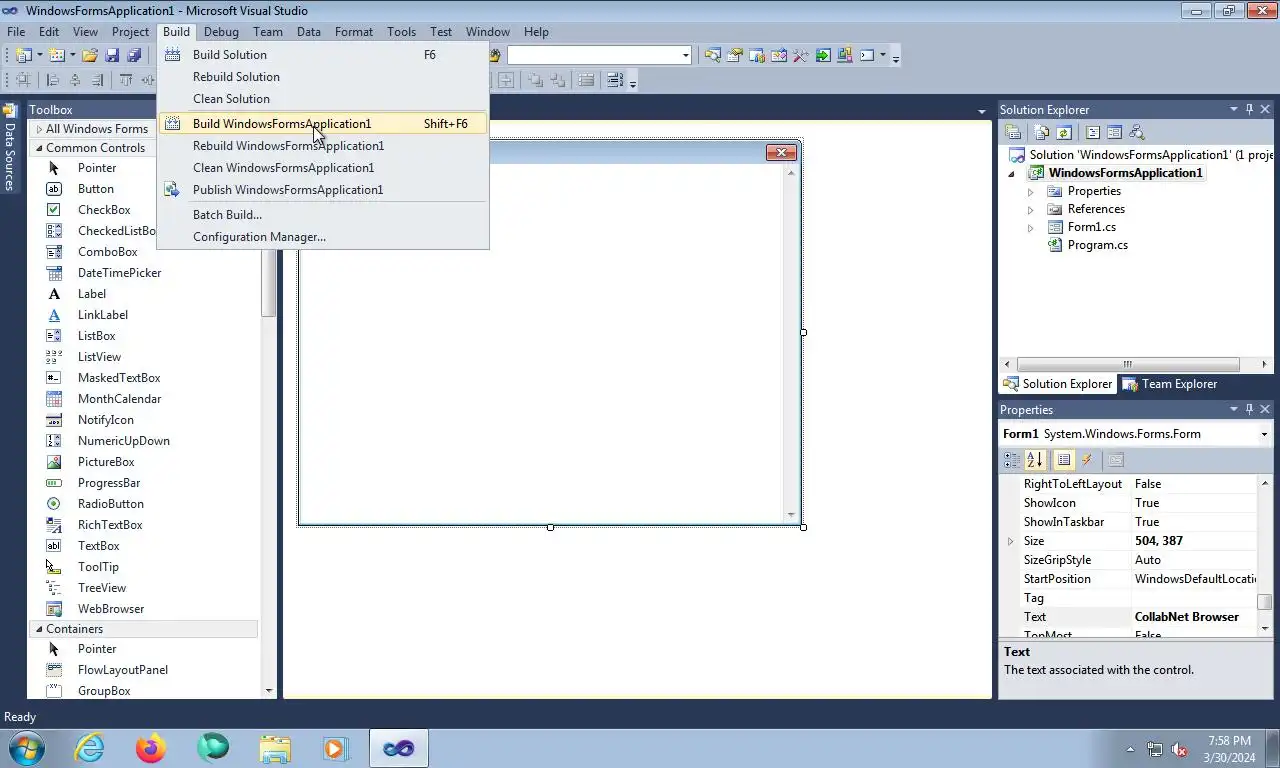Pin the Solution Explorer panel
This screenshot has height=768, width=1280.
[x=1249, y=109]
